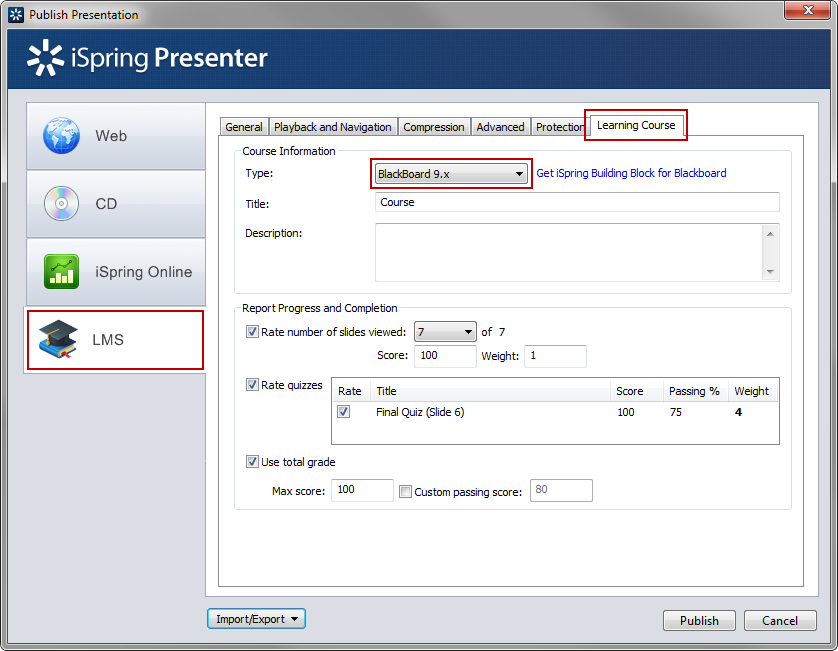Image resolution: width=838 pixels, height=651 pixels.
Task: Click the quiz table Title column header
Action: pos(491,391)
